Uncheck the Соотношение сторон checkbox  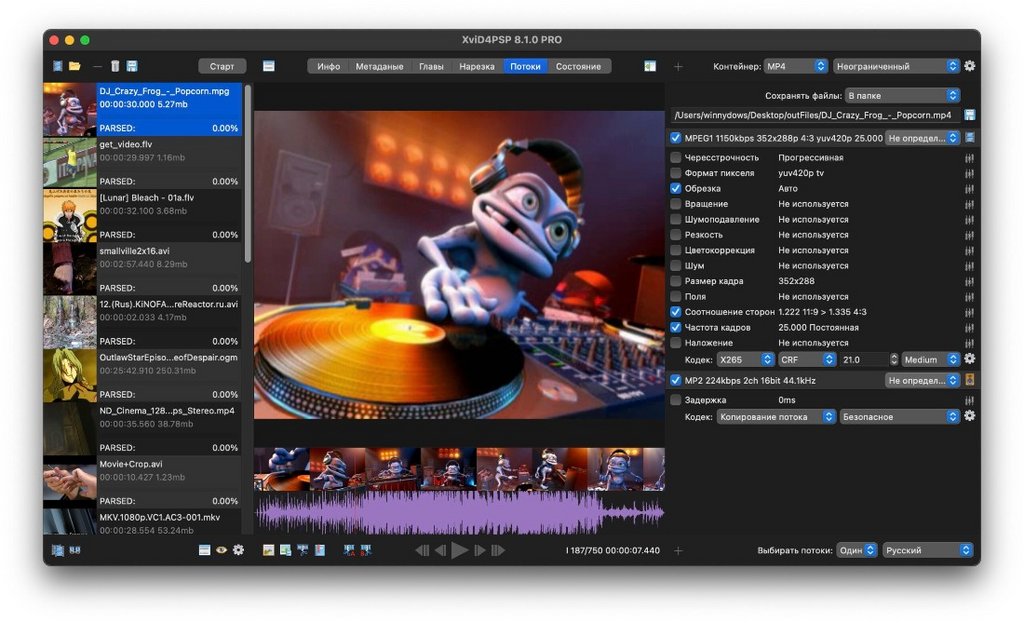tap(676, 312)
